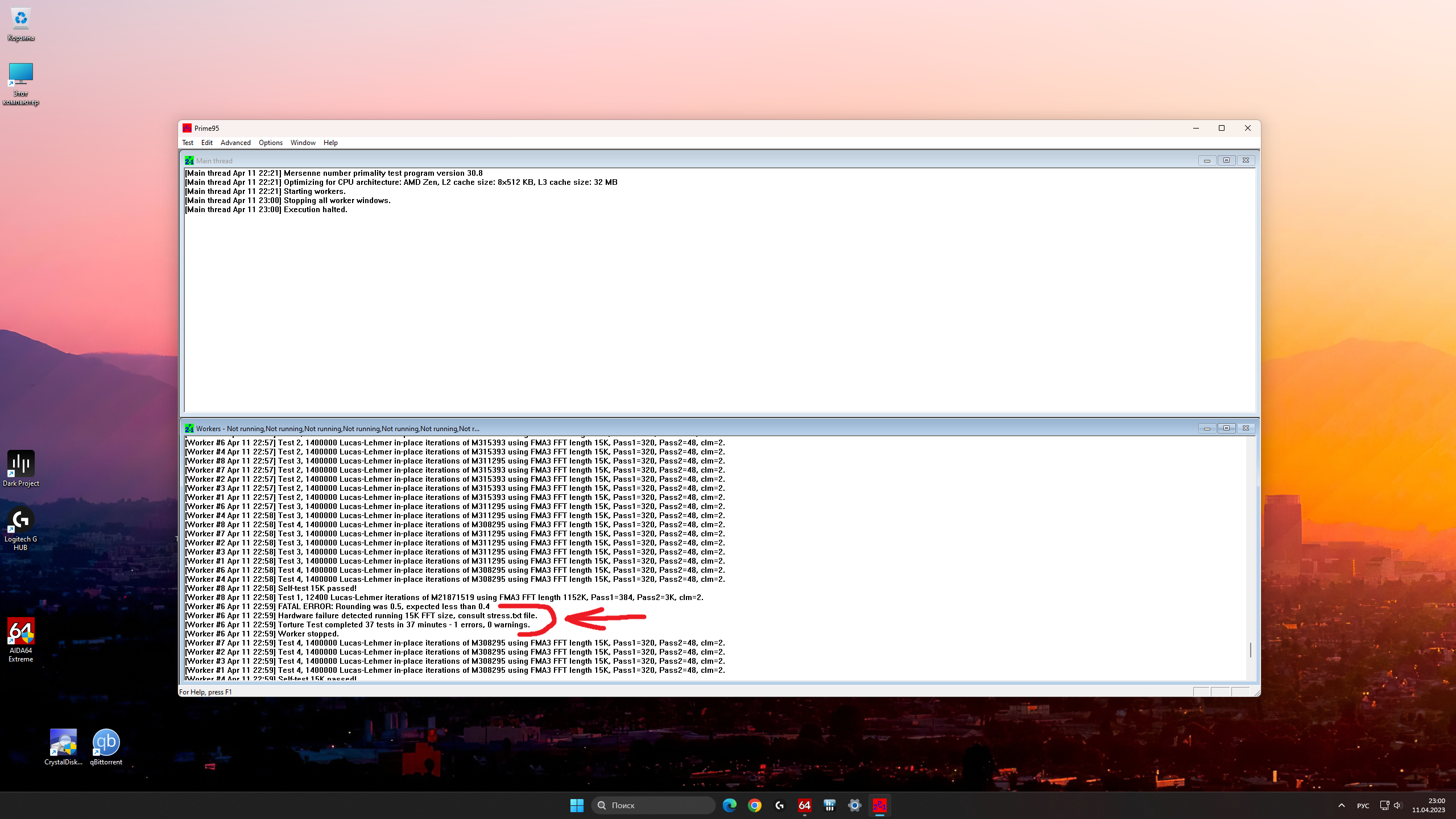1456x819 pixels.
Task: Open the Help menu
Action: 330,143
